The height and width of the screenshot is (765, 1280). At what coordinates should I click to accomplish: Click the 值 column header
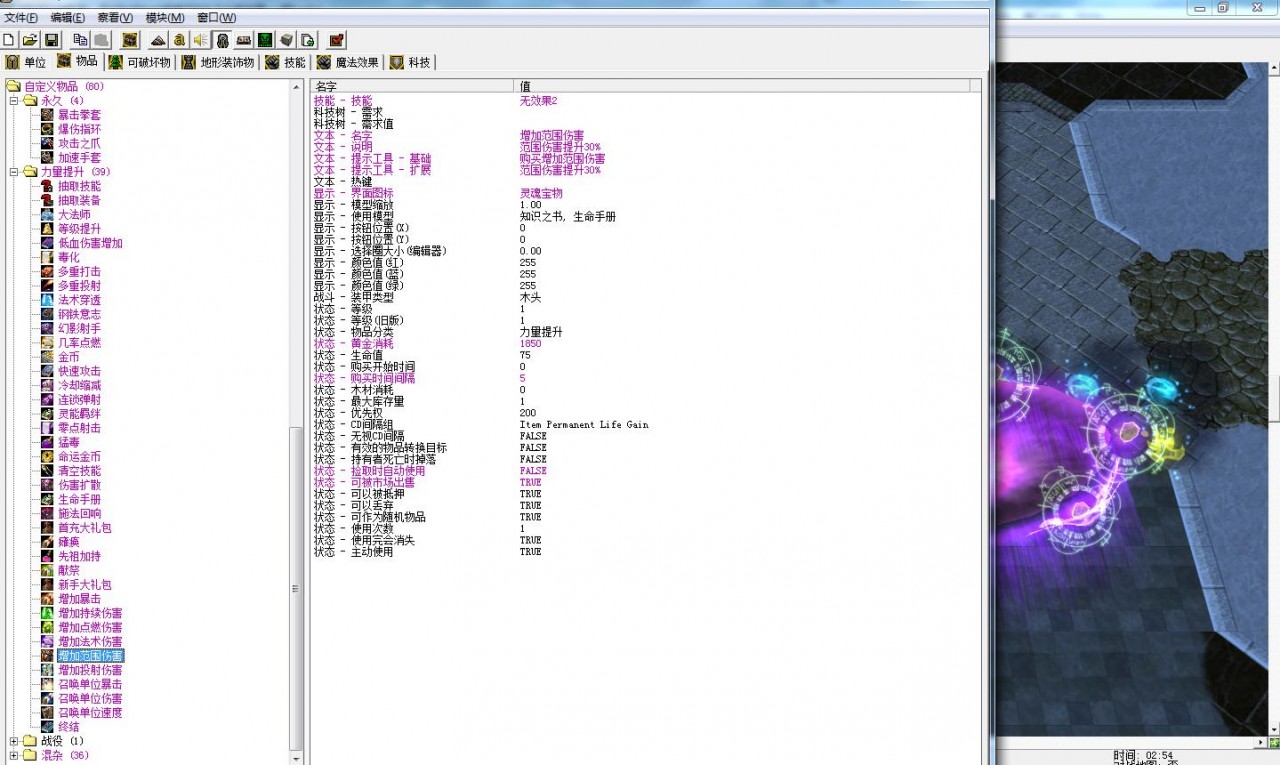tap(742, 87)
